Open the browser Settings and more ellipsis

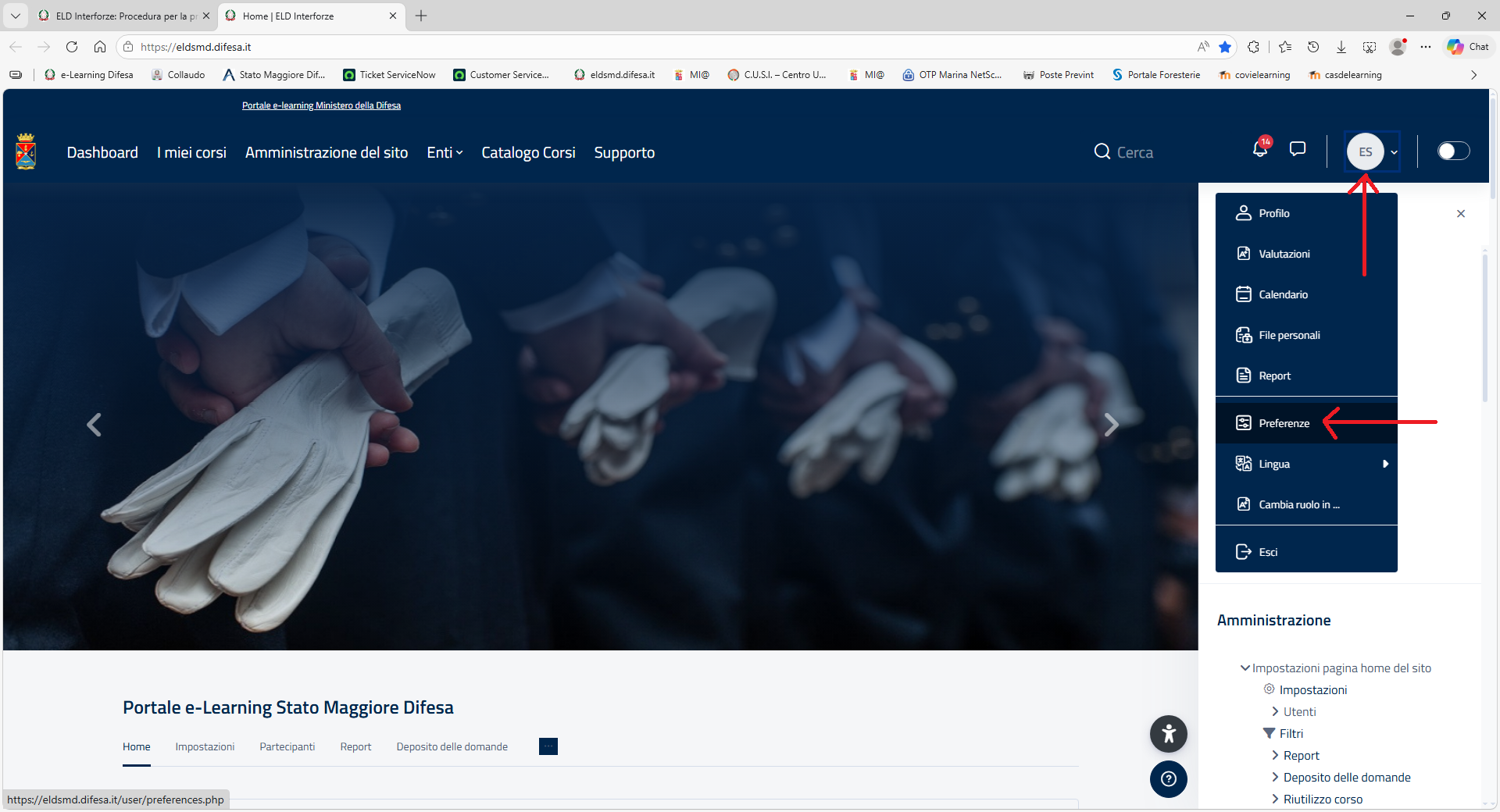(x=1426, y=47)
